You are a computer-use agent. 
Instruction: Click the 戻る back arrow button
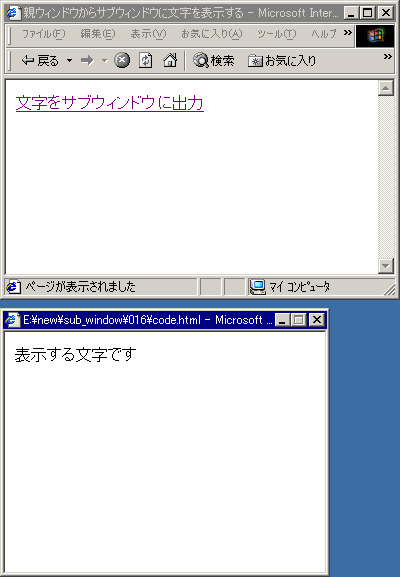40,60
